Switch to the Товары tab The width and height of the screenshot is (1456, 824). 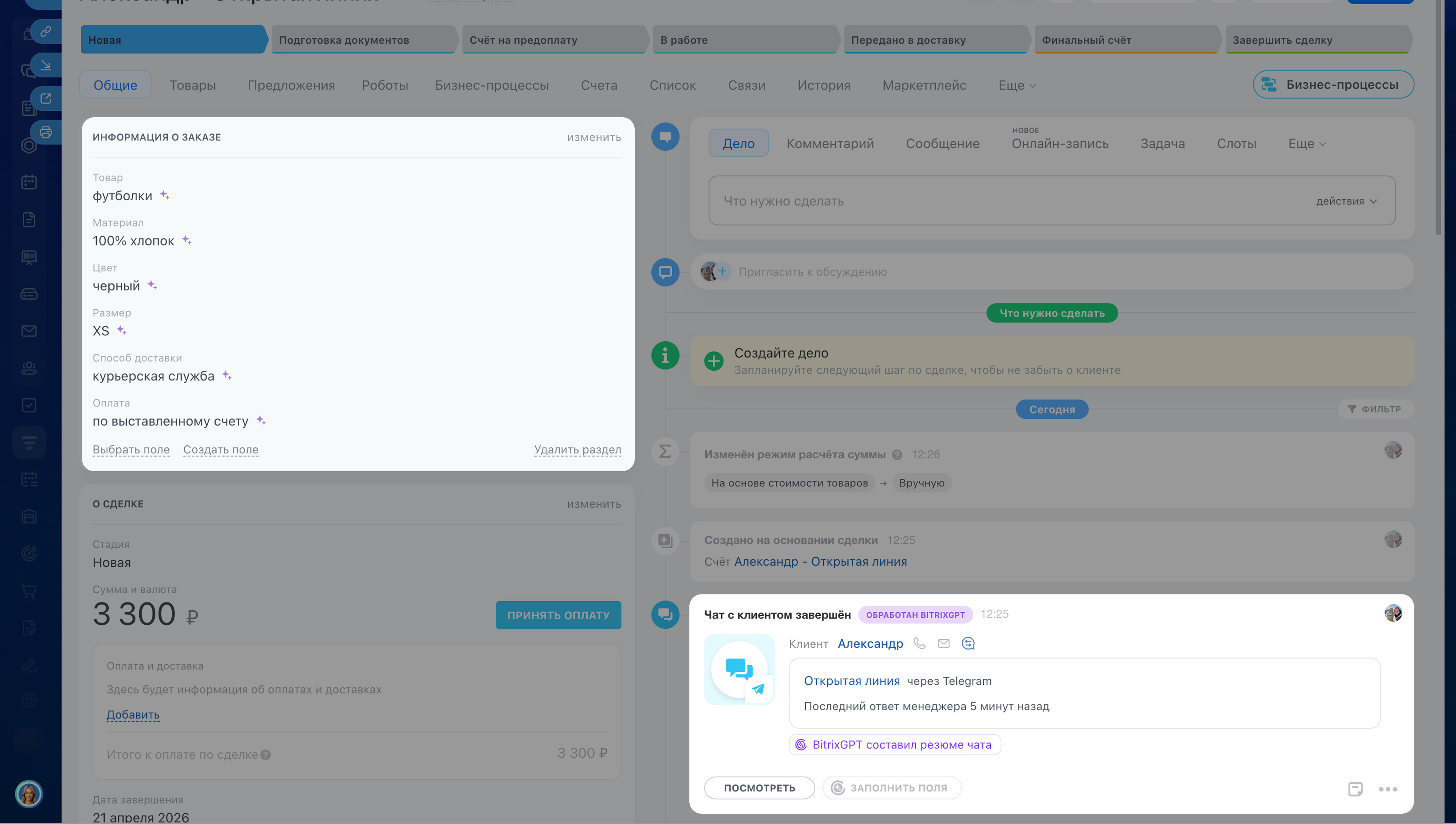click(x=192, y=85)
